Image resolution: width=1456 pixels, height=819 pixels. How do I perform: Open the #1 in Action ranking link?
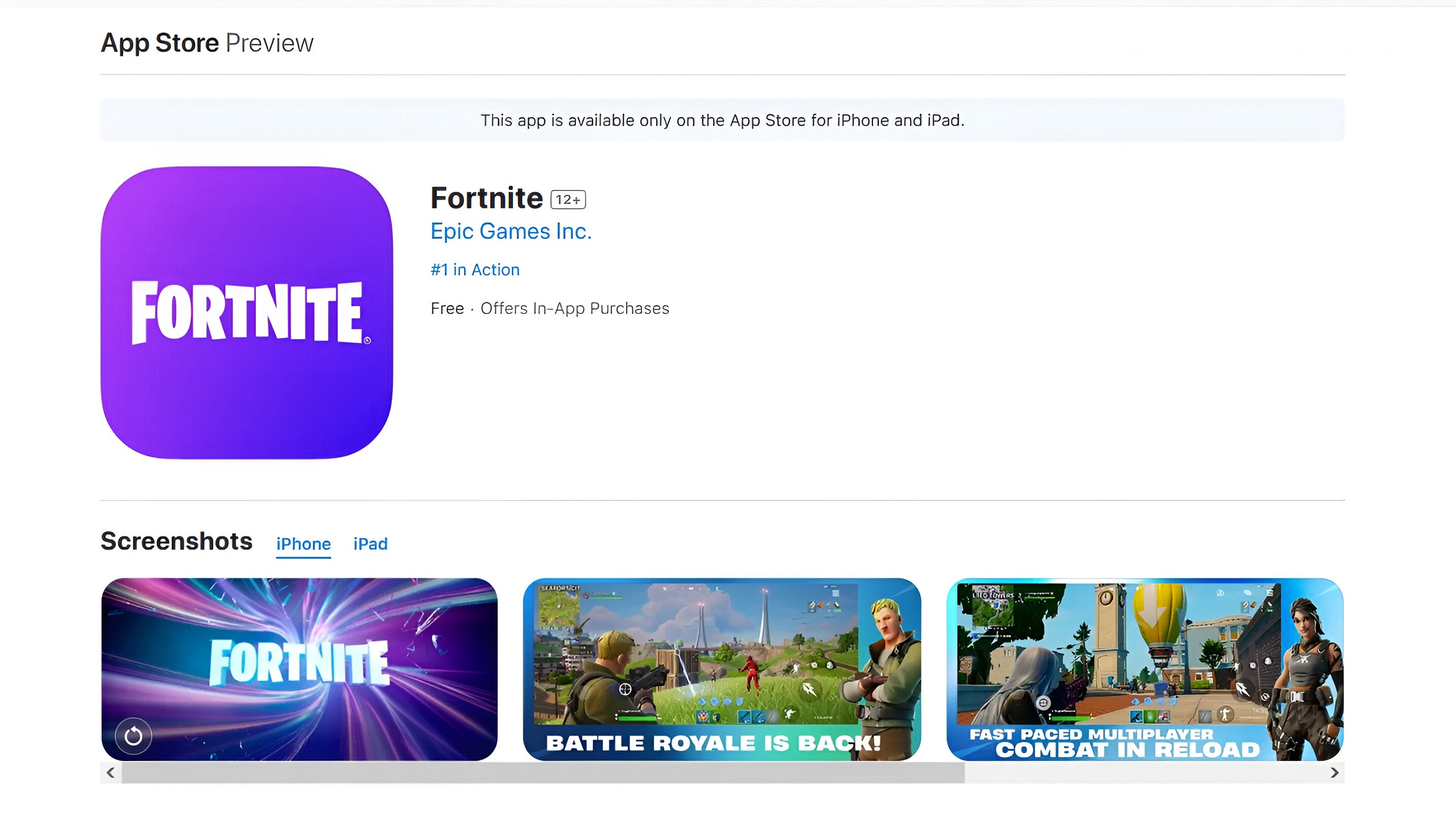(475, 270)
